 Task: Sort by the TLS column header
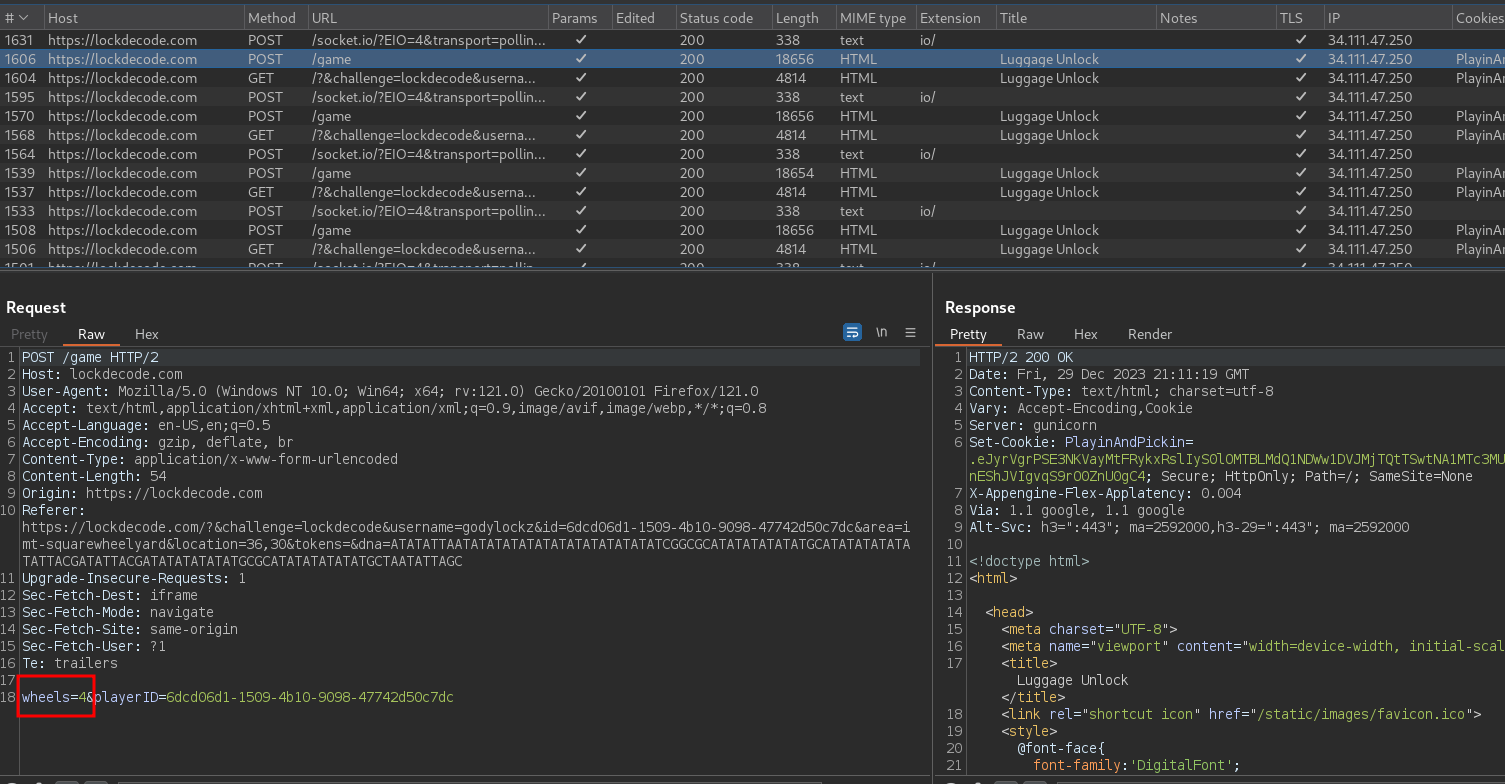click(1299, 18)
